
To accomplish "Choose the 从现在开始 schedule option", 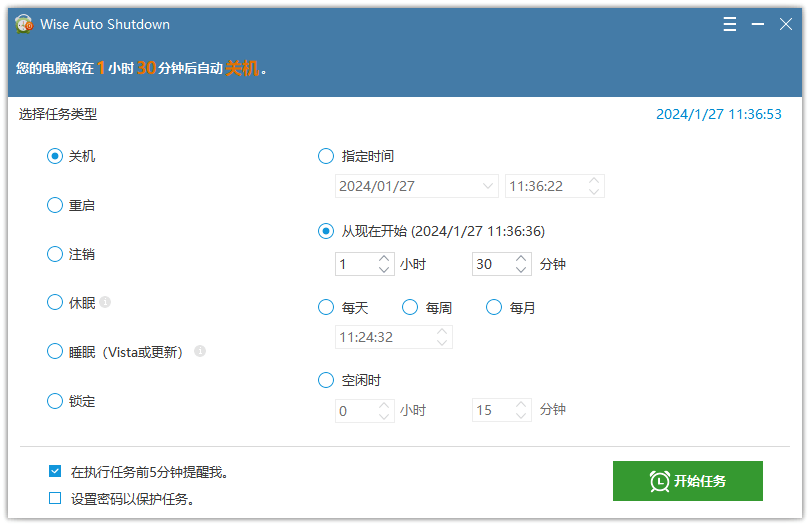I will 325,231.
